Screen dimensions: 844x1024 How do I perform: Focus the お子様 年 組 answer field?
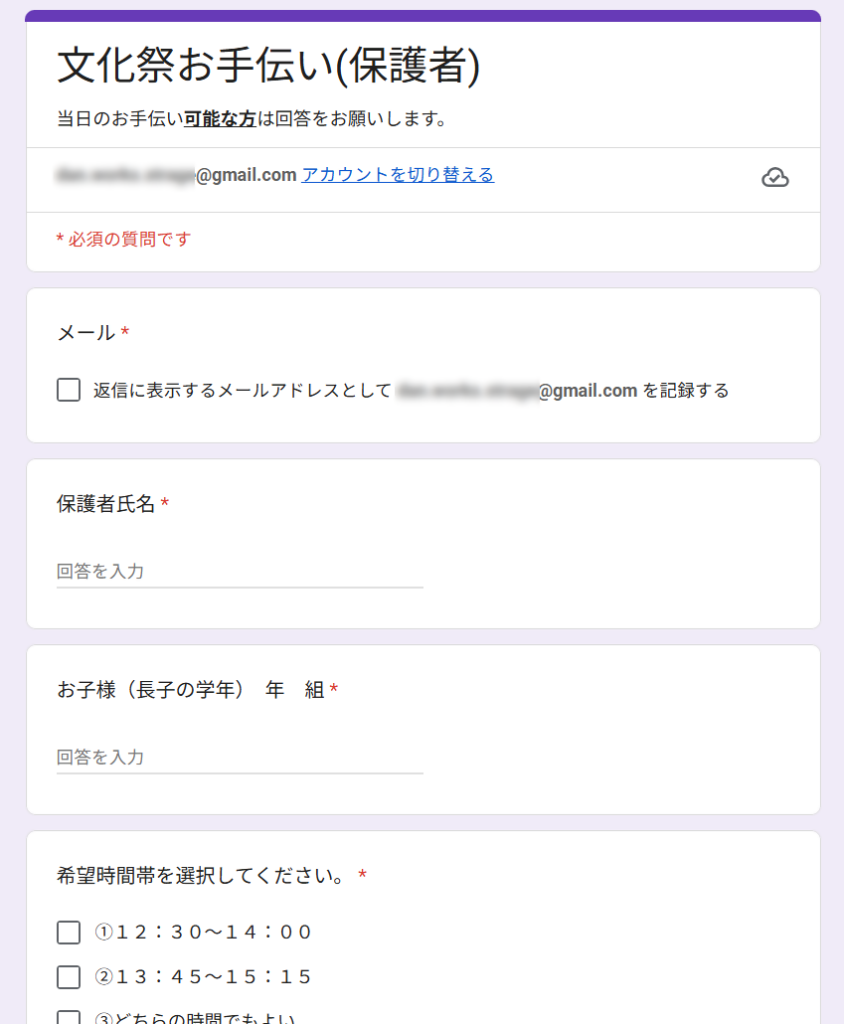[240, 758]
